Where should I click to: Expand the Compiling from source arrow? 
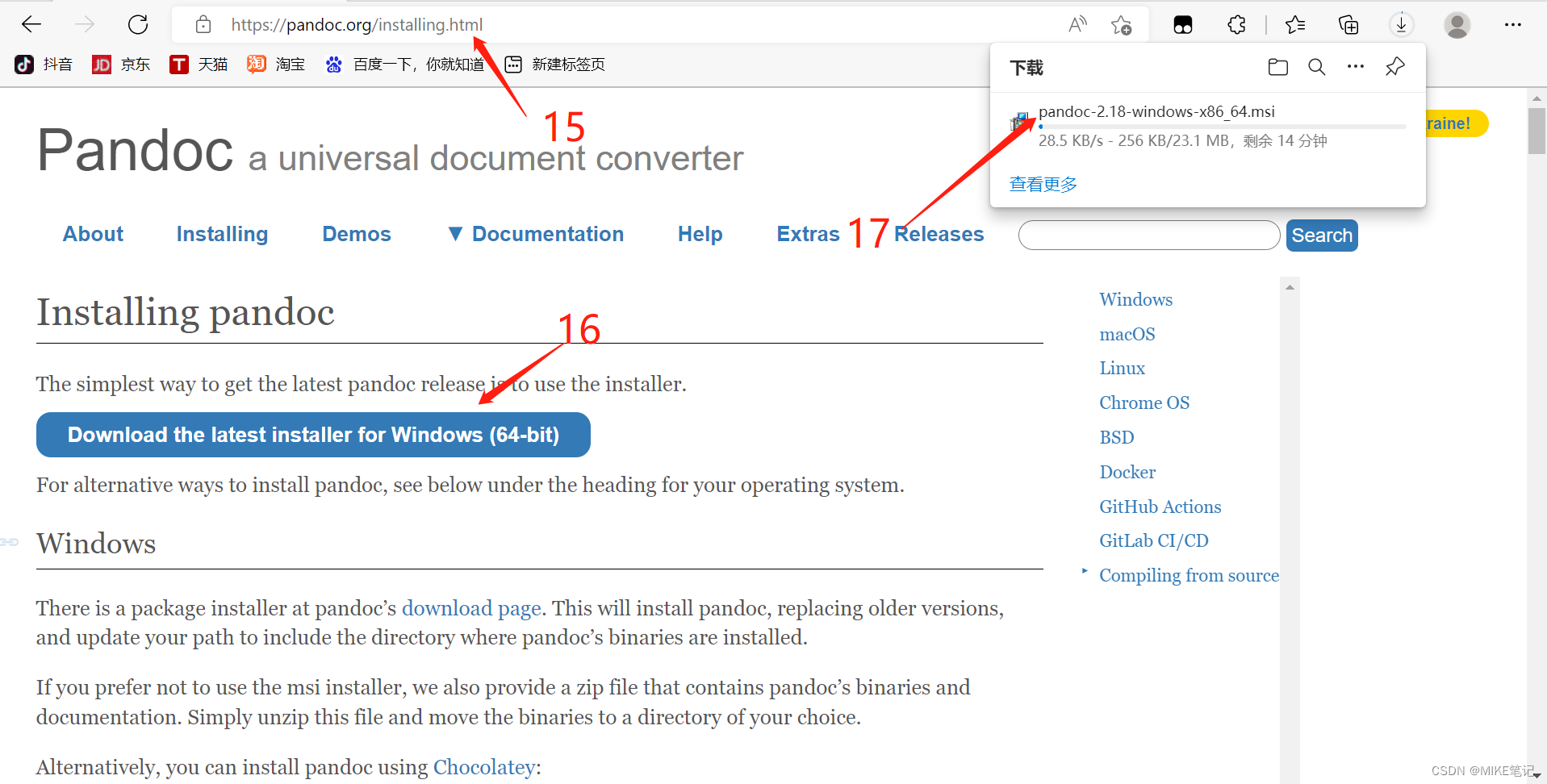1085,571
